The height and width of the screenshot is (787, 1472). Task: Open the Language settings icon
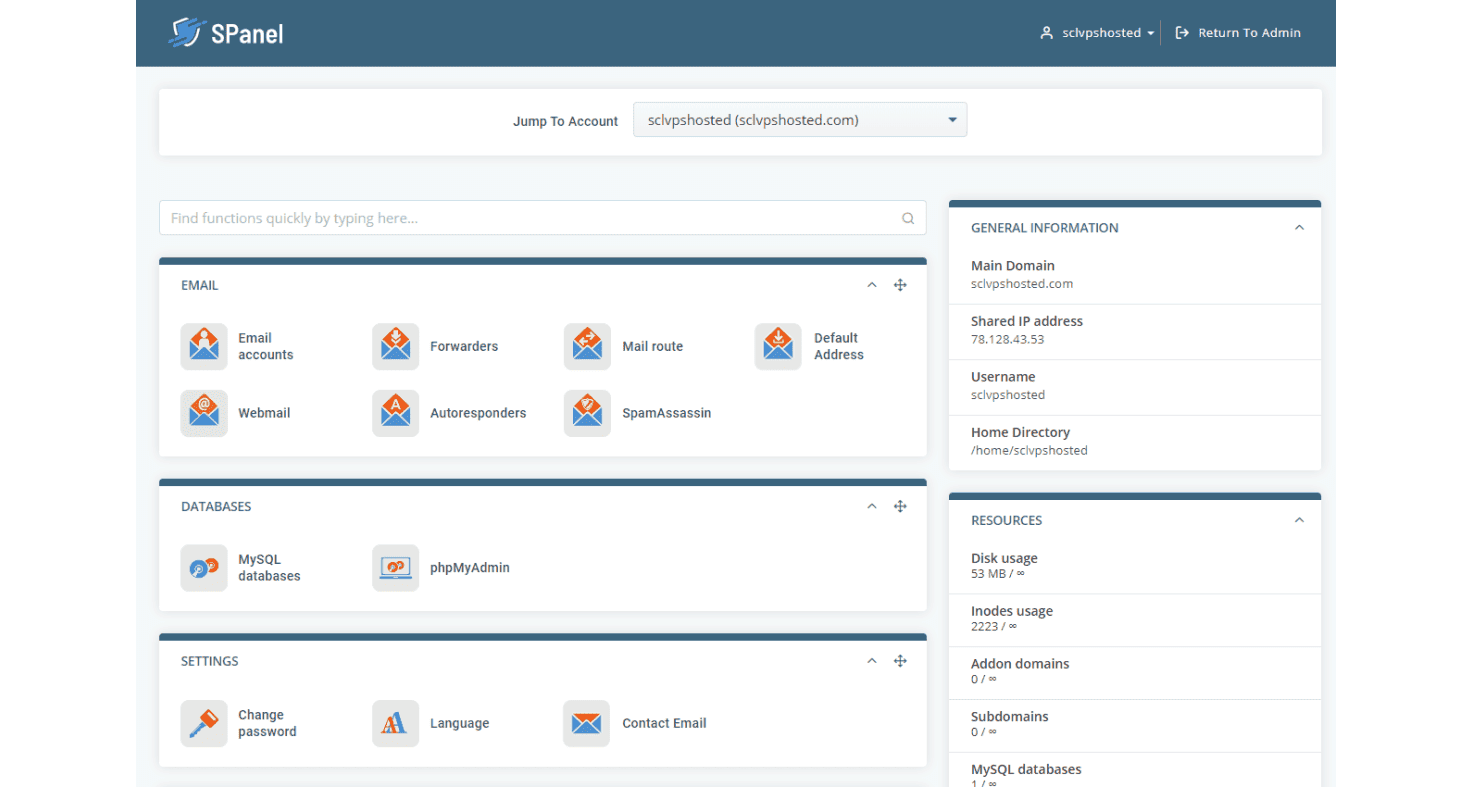396,723
